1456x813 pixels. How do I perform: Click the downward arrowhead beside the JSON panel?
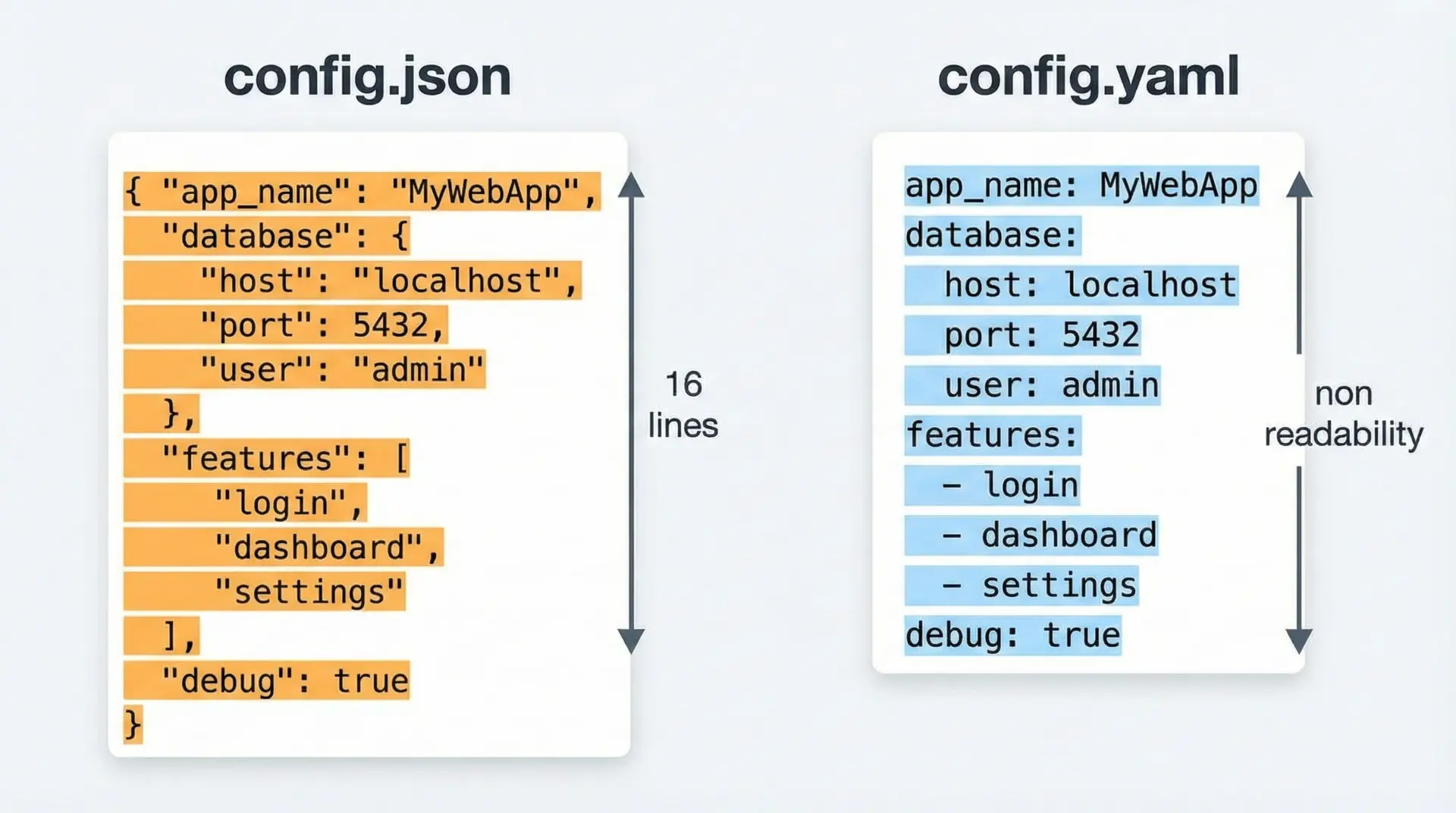point(631,642)
